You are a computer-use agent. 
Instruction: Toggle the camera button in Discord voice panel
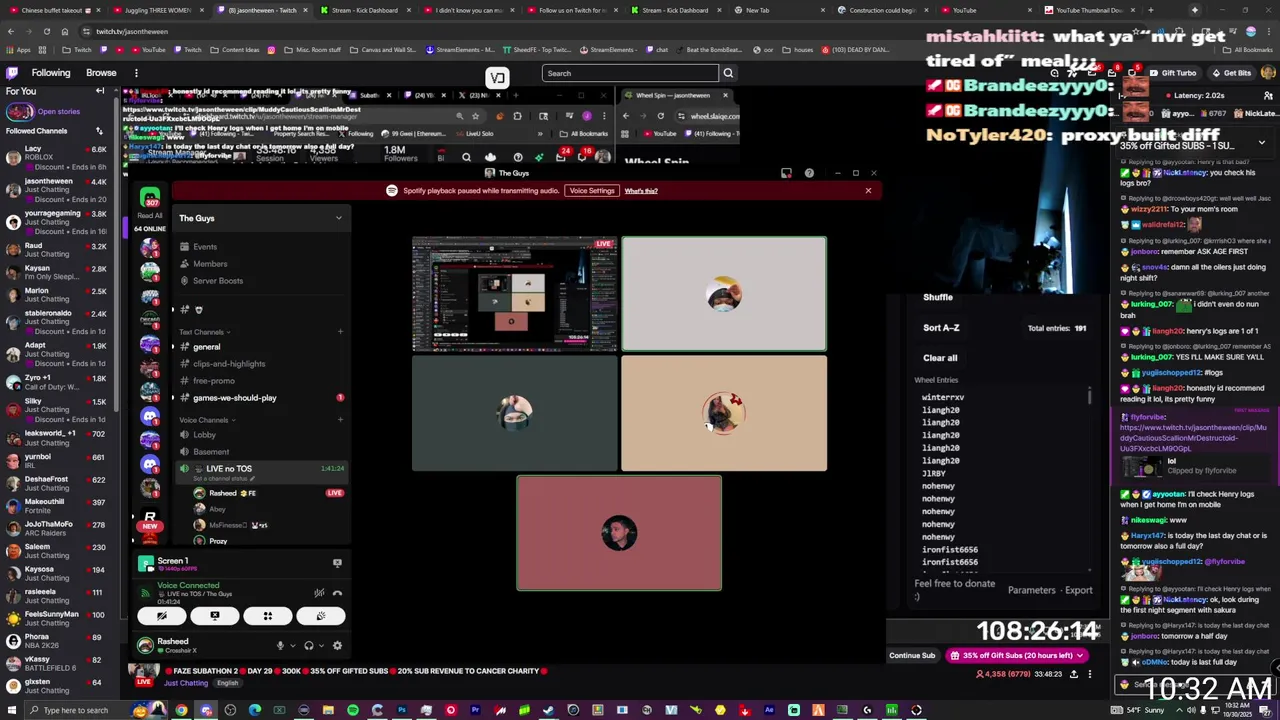click(161, 616)
